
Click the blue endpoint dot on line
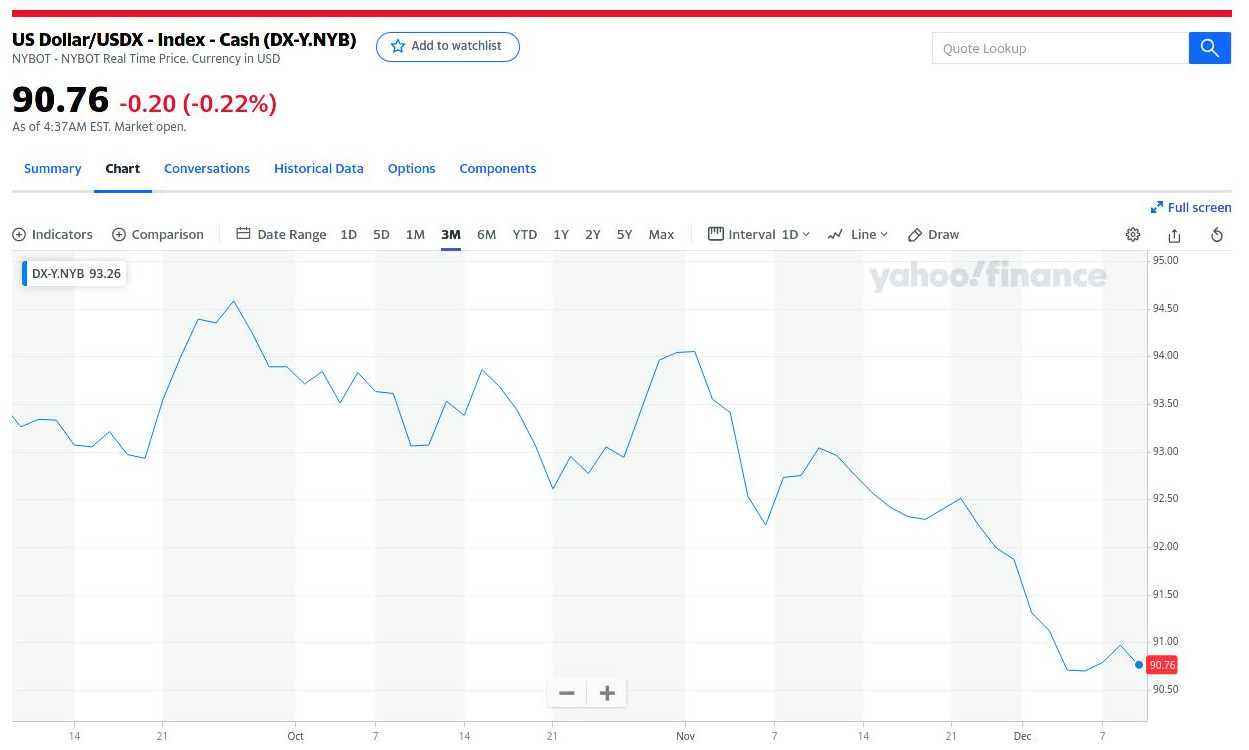(1139, 664)
